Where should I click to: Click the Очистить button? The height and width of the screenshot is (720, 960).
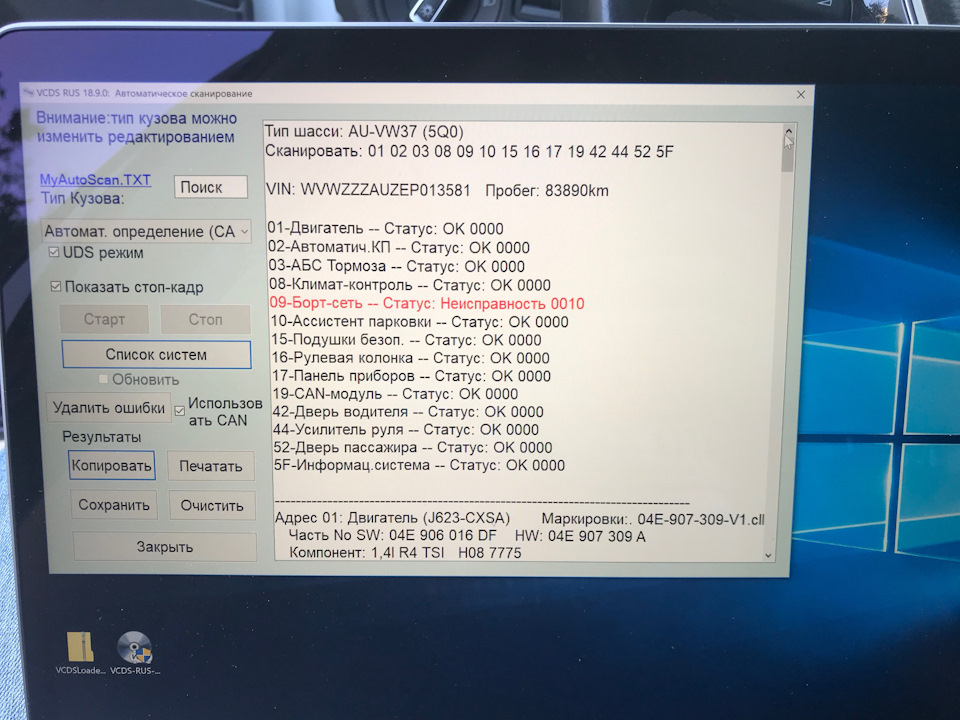pyautogui.click(x=212, y=506)
